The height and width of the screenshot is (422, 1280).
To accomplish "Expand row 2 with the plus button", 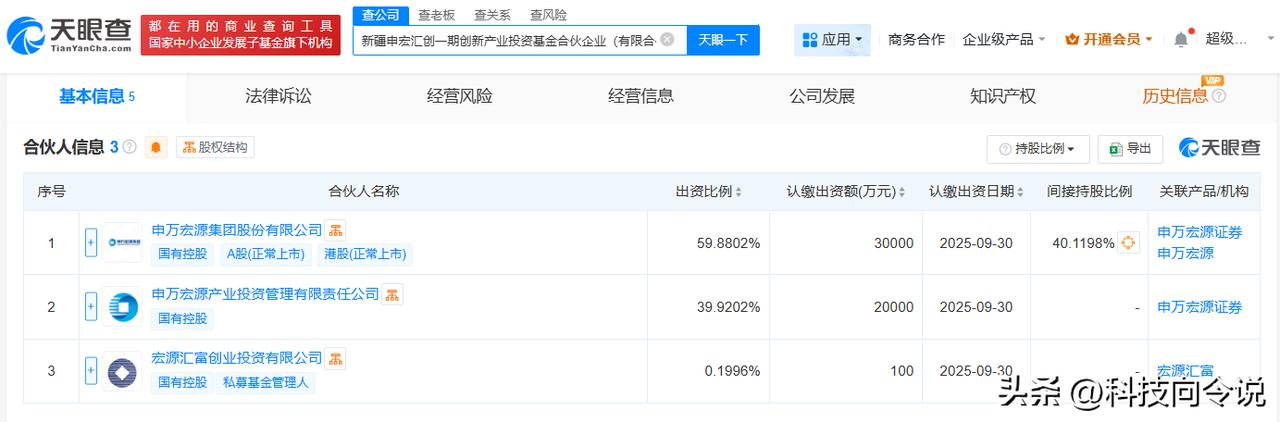I will 91,307.
